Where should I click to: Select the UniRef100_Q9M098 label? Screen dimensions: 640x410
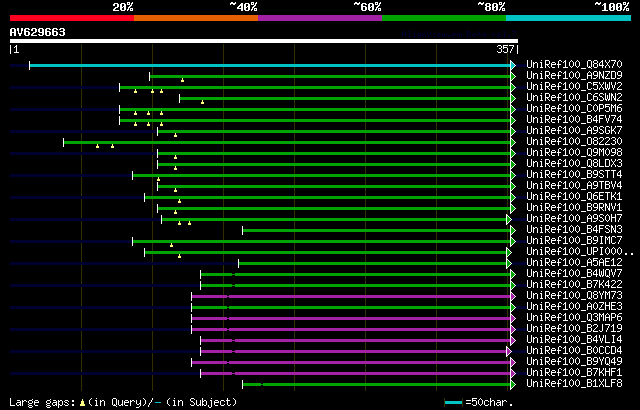pyautogui.click(x=574, y=153)
